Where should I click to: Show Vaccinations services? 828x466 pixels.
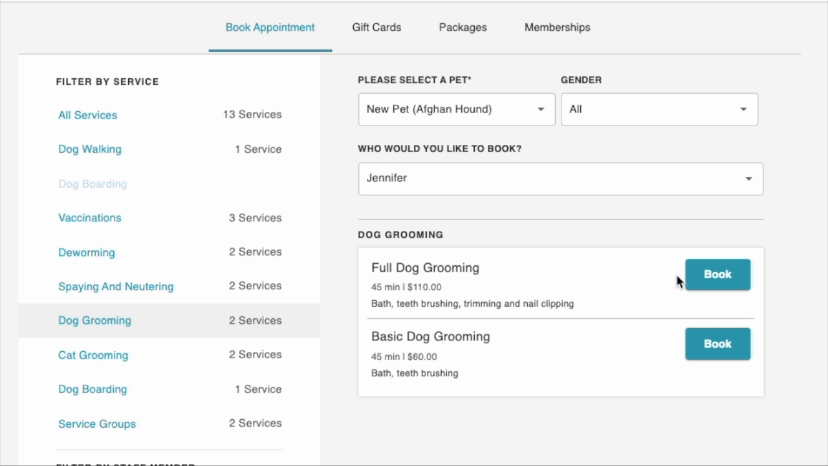point(90,218)
